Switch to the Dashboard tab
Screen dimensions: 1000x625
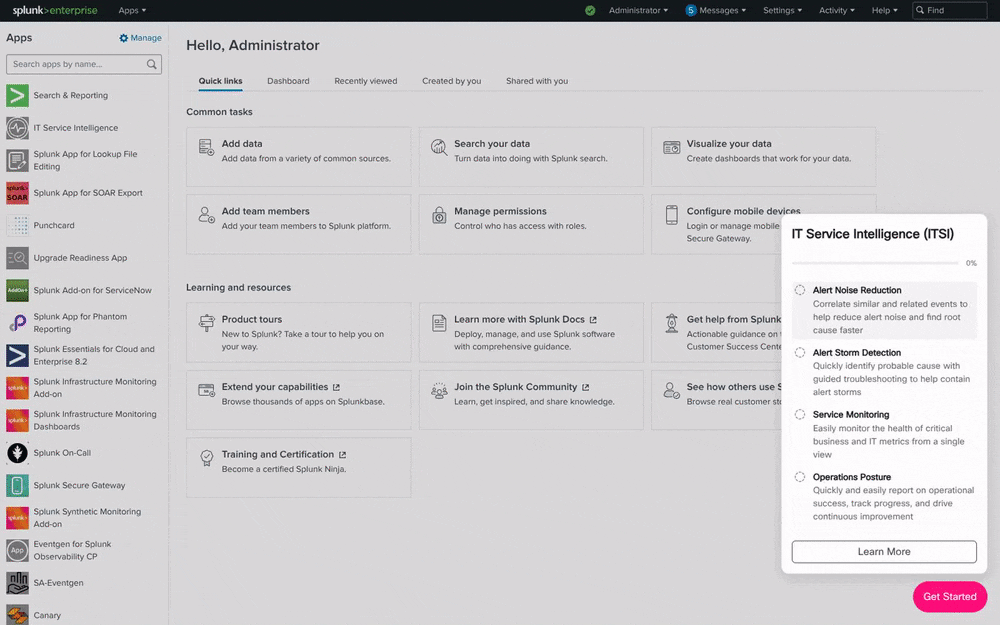point(288,81)
